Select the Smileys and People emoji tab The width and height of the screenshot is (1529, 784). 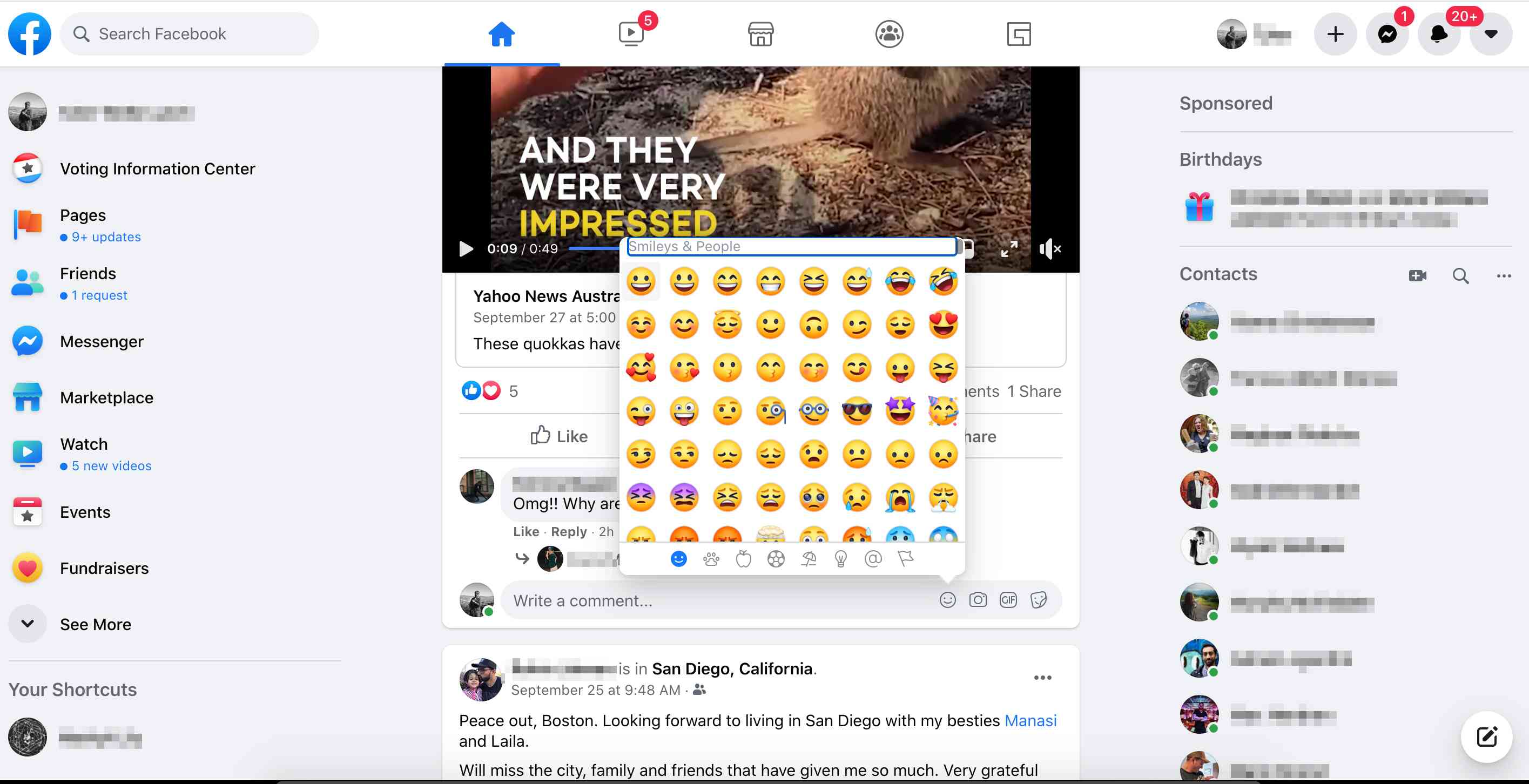pos(678,558)
